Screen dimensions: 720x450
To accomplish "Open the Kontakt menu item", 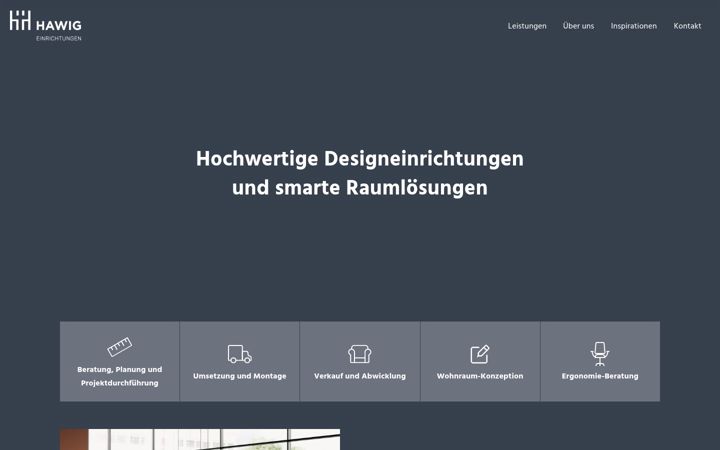I will [x=687, y=26].
